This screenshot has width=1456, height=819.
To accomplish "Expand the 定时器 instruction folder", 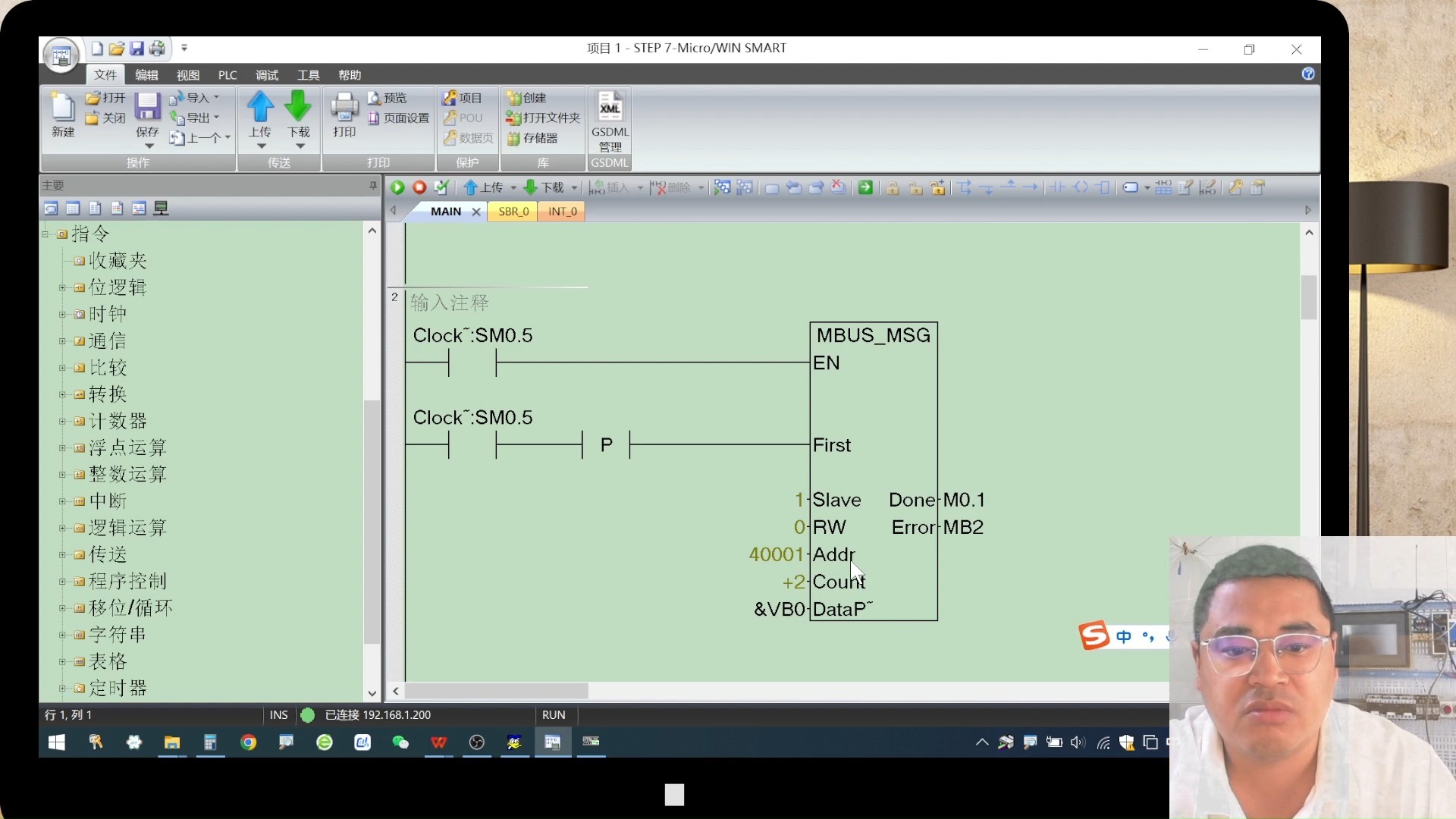I will pyautogui.click(x=63, y=689).
